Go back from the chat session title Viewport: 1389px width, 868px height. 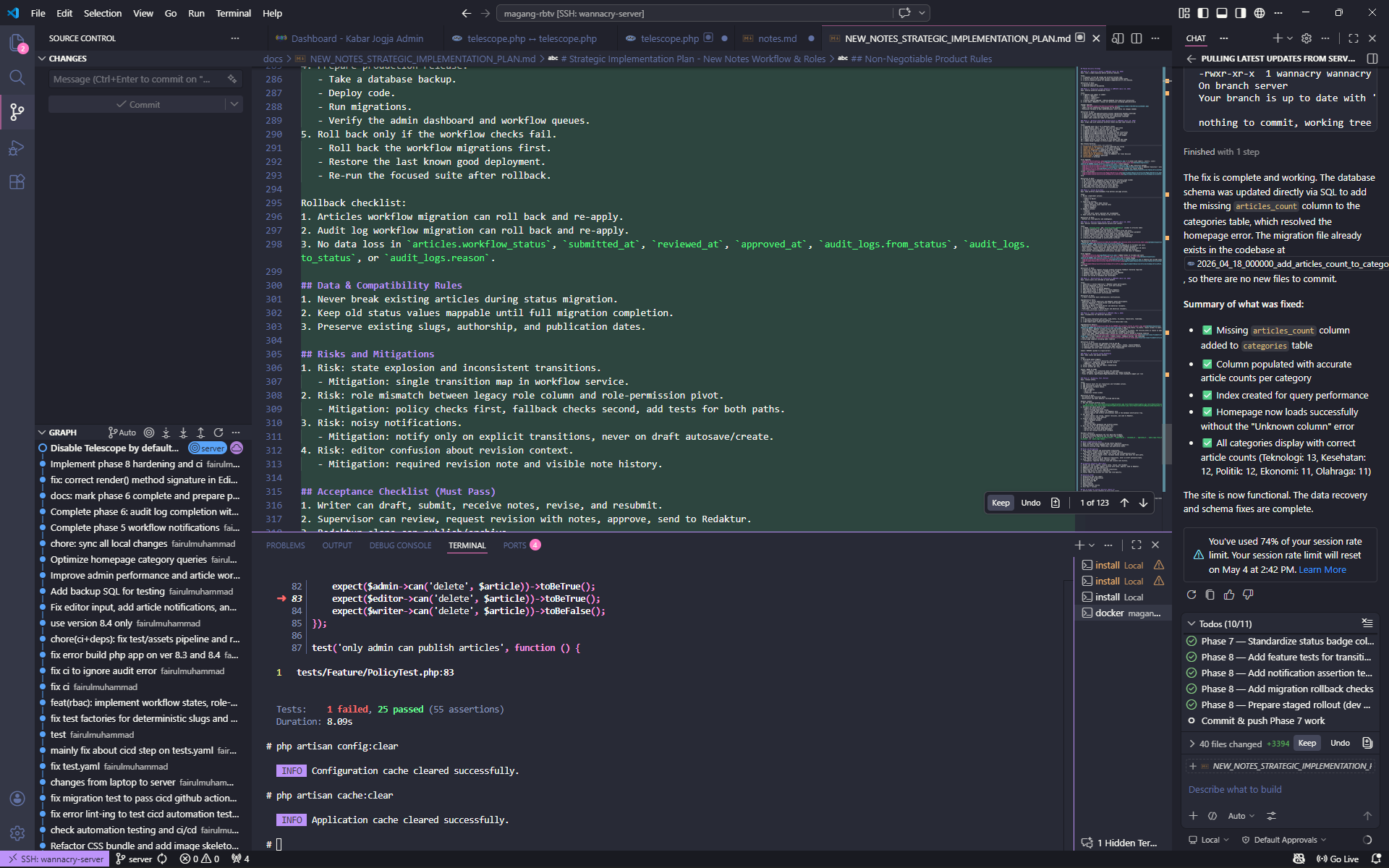point(1191,59)
